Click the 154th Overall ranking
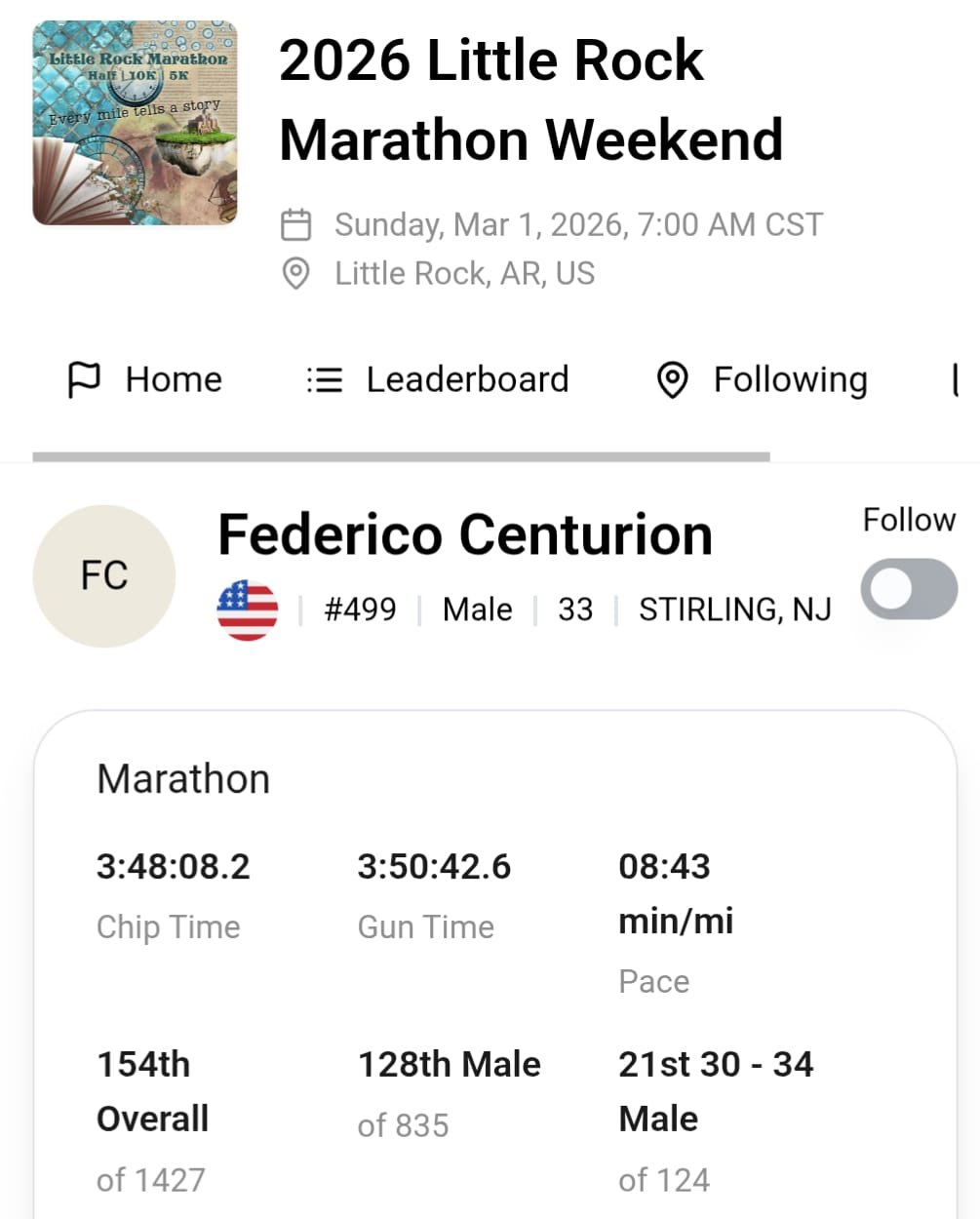The width and height of the screenshot is (980, 1219). coord(153,1091)
